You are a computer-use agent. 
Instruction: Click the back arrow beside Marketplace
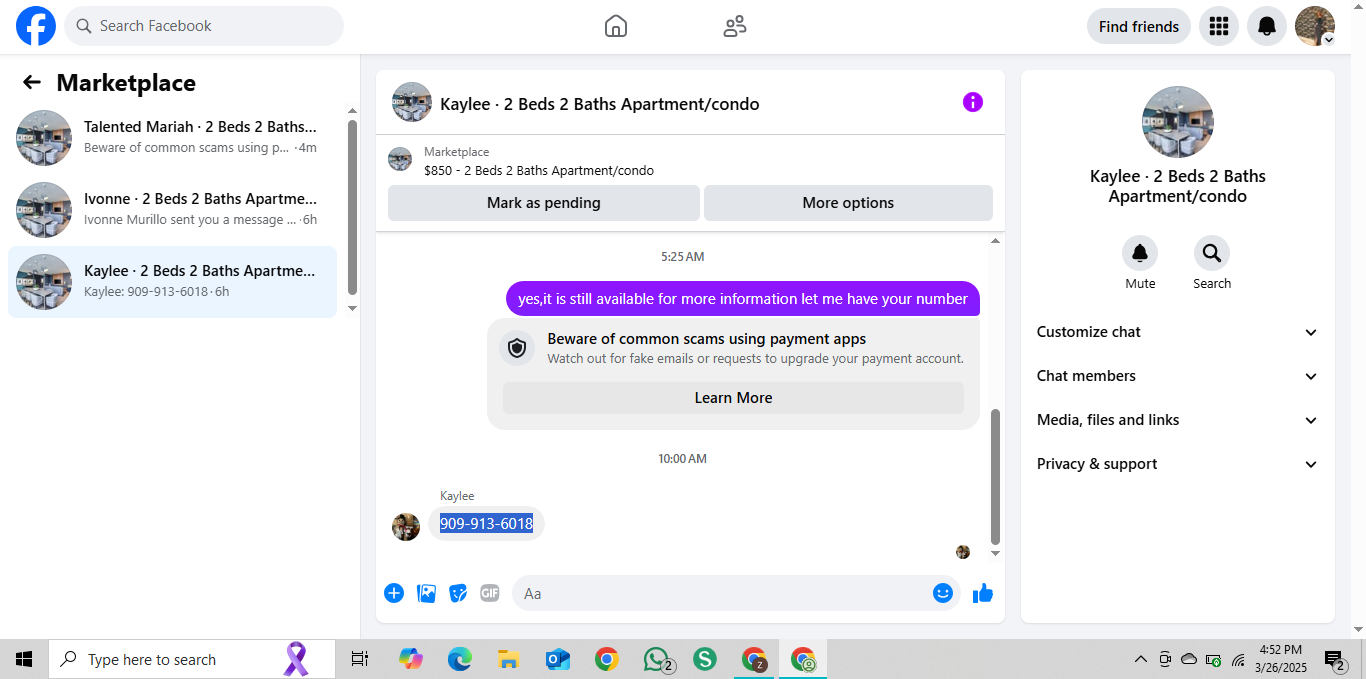point(32,82)
